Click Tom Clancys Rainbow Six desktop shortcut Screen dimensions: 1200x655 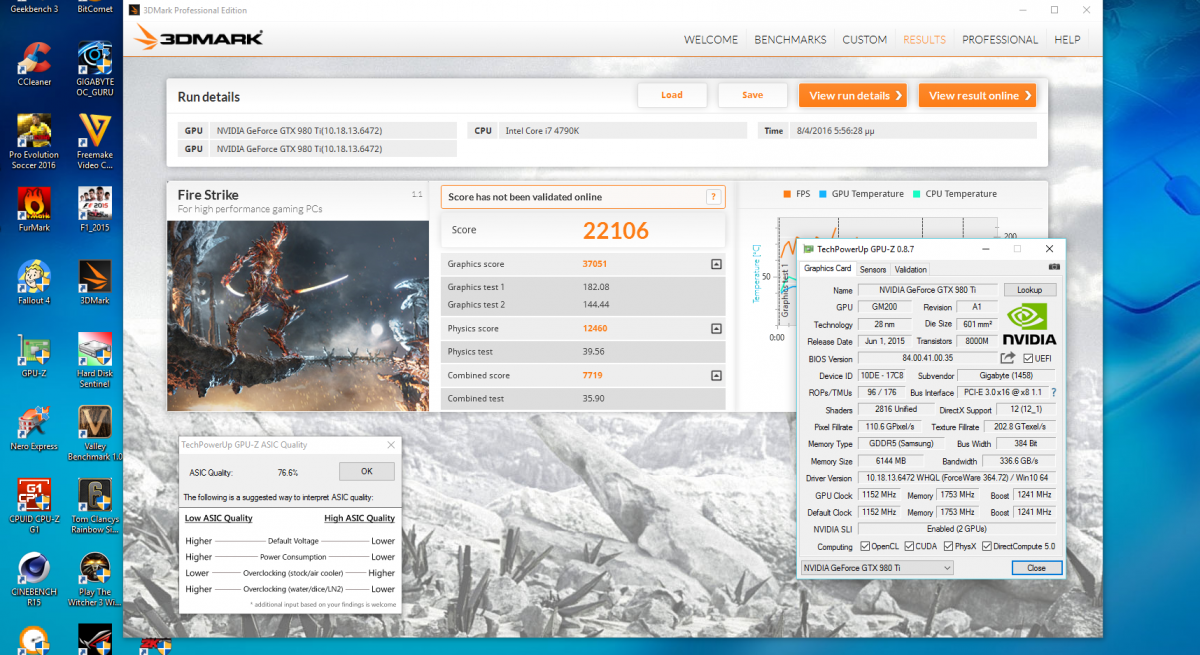point(95,505)
